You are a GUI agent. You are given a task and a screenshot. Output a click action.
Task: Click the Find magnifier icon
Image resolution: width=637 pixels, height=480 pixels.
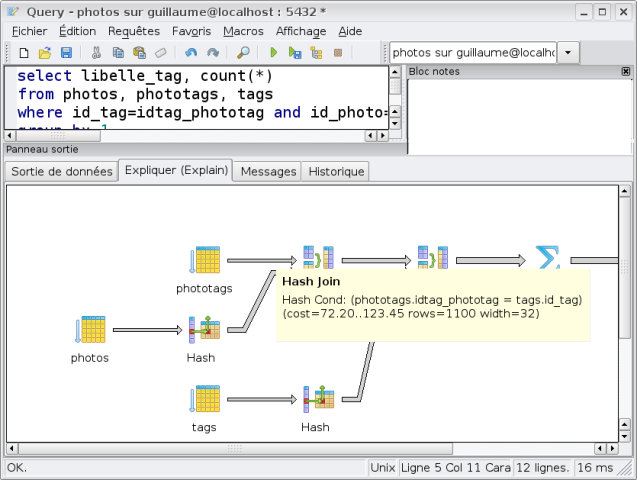[243, 52]
